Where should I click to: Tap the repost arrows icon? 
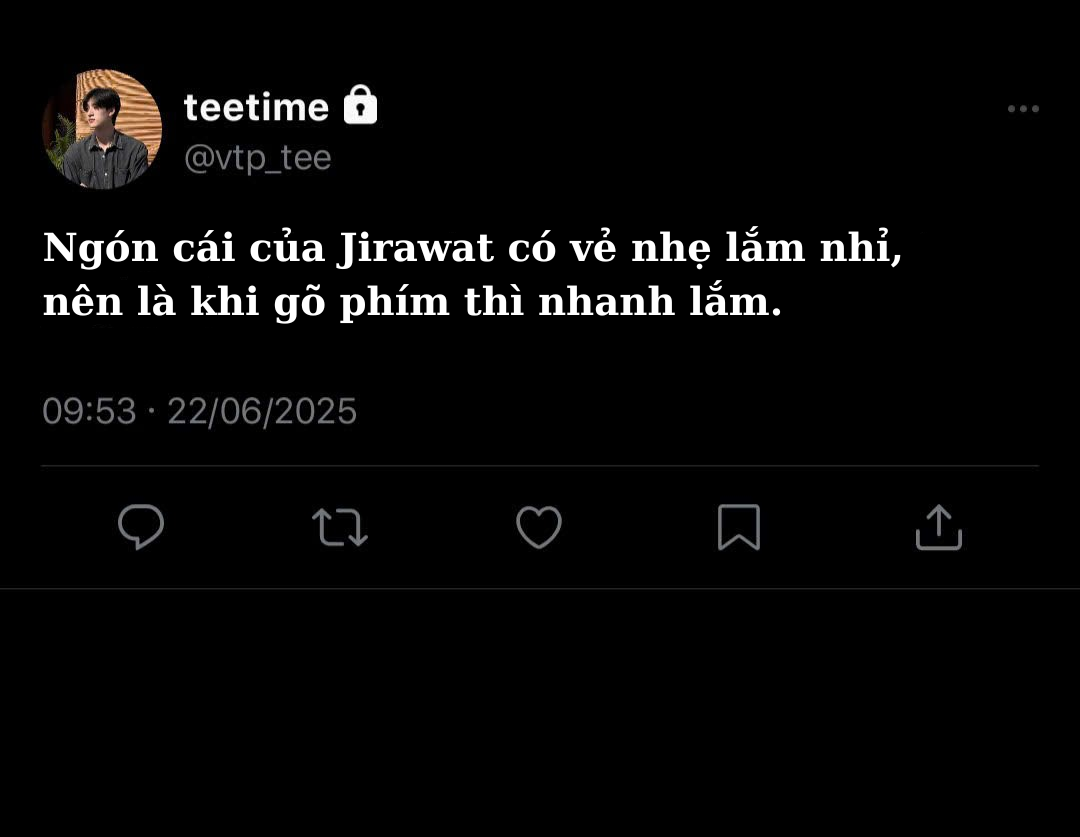[340, 528]
